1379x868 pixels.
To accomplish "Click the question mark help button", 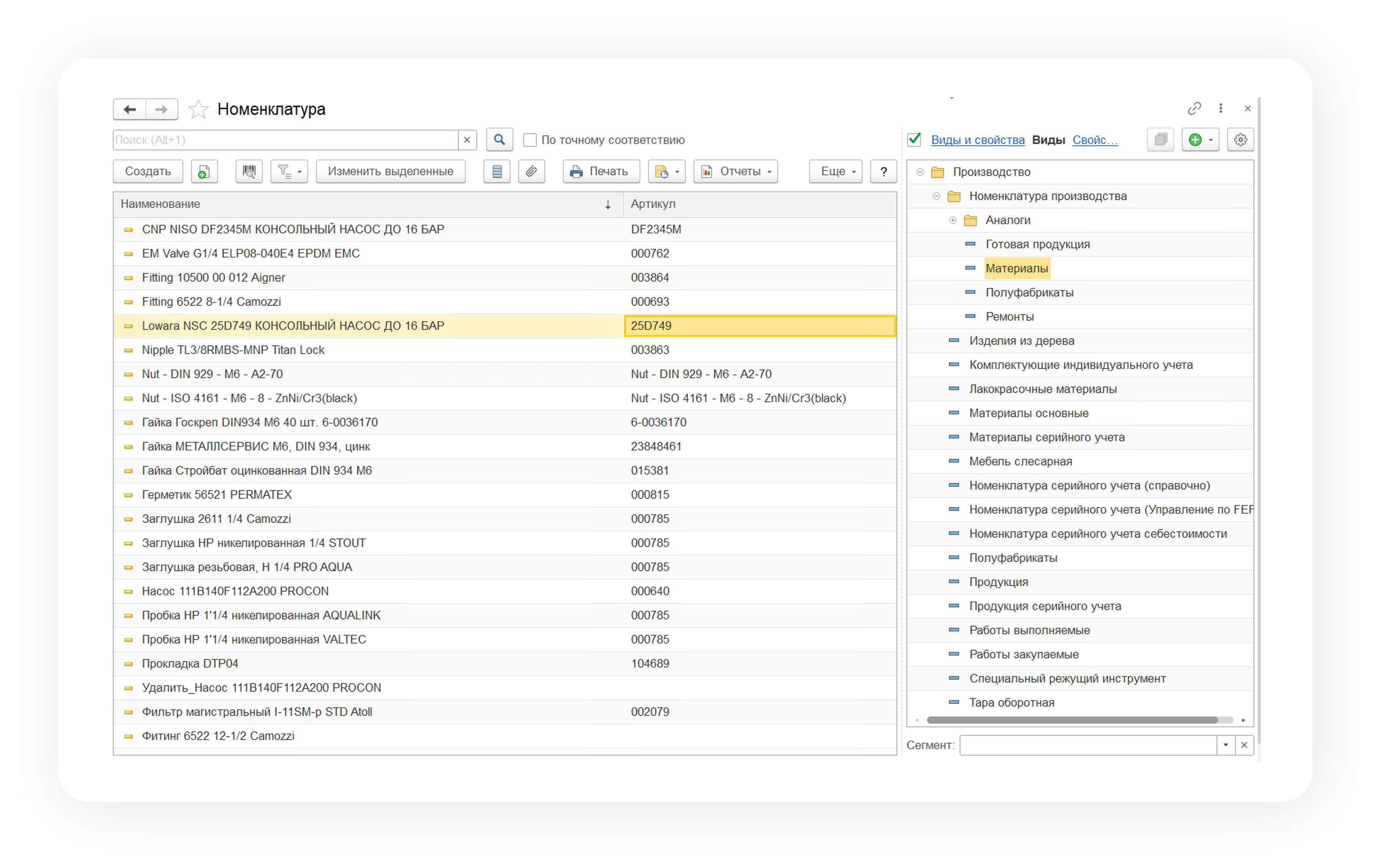I will click(x=883, y=171).
